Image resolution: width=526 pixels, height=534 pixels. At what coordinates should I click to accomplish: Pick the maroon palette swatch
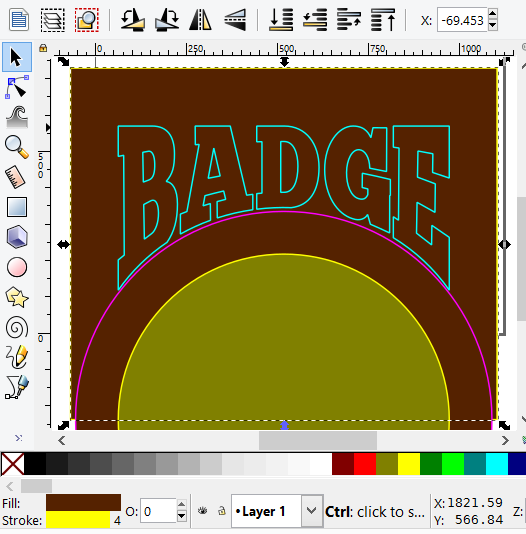pos(343,464)
